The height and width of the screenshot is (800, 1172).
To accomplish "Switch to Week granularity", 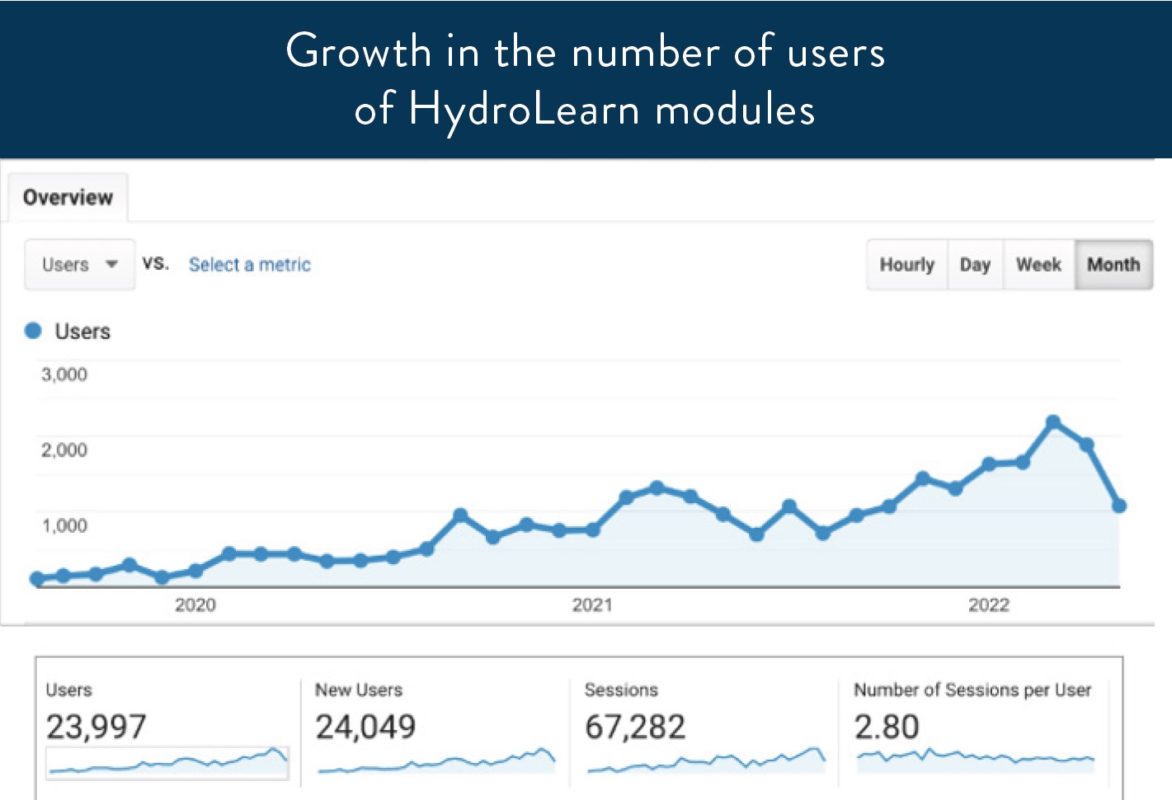I will click(x=1038, y=265).
